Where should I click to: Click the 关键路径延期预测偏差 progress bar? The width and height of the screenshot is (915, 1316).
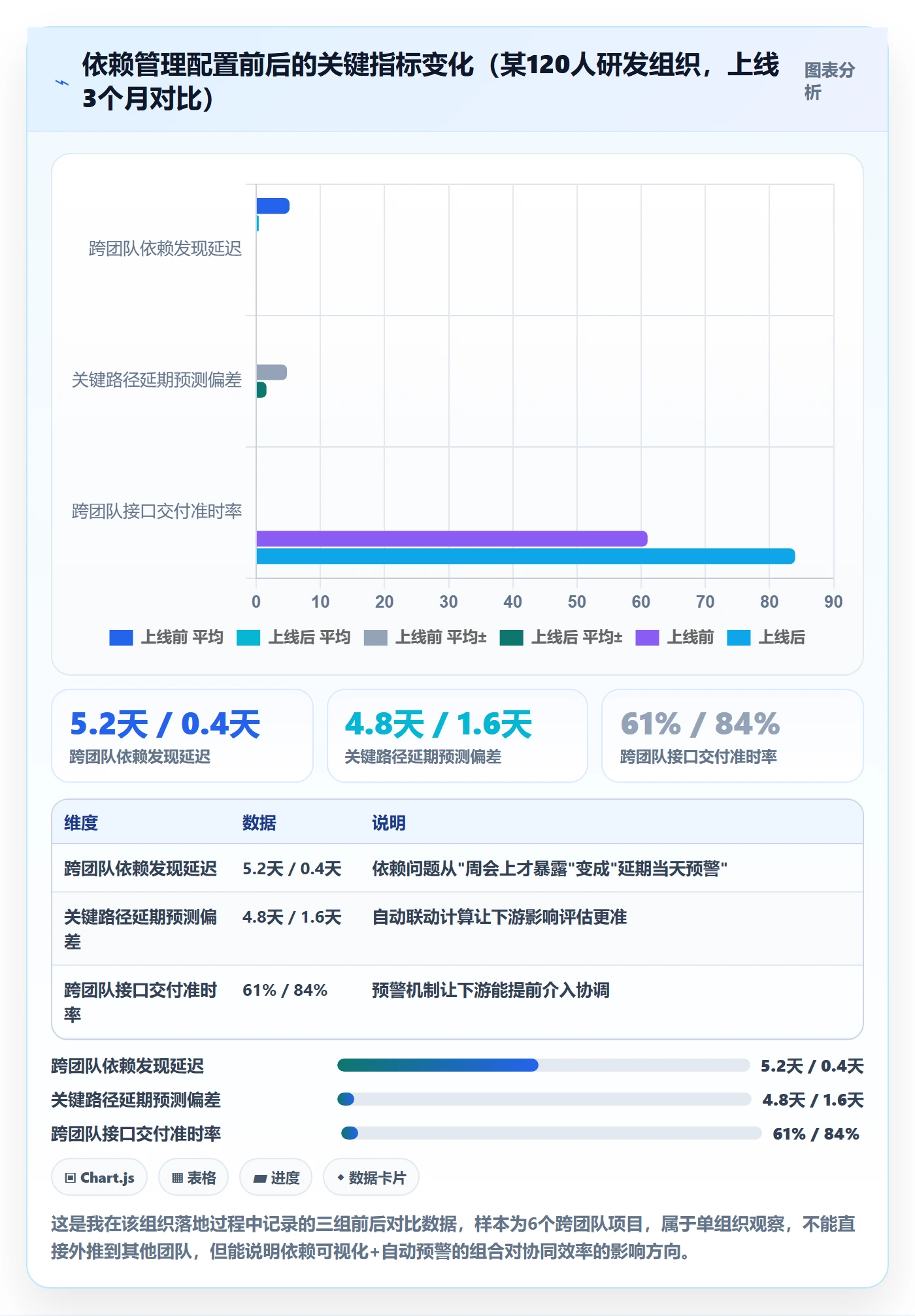(x=544, y=1100)
